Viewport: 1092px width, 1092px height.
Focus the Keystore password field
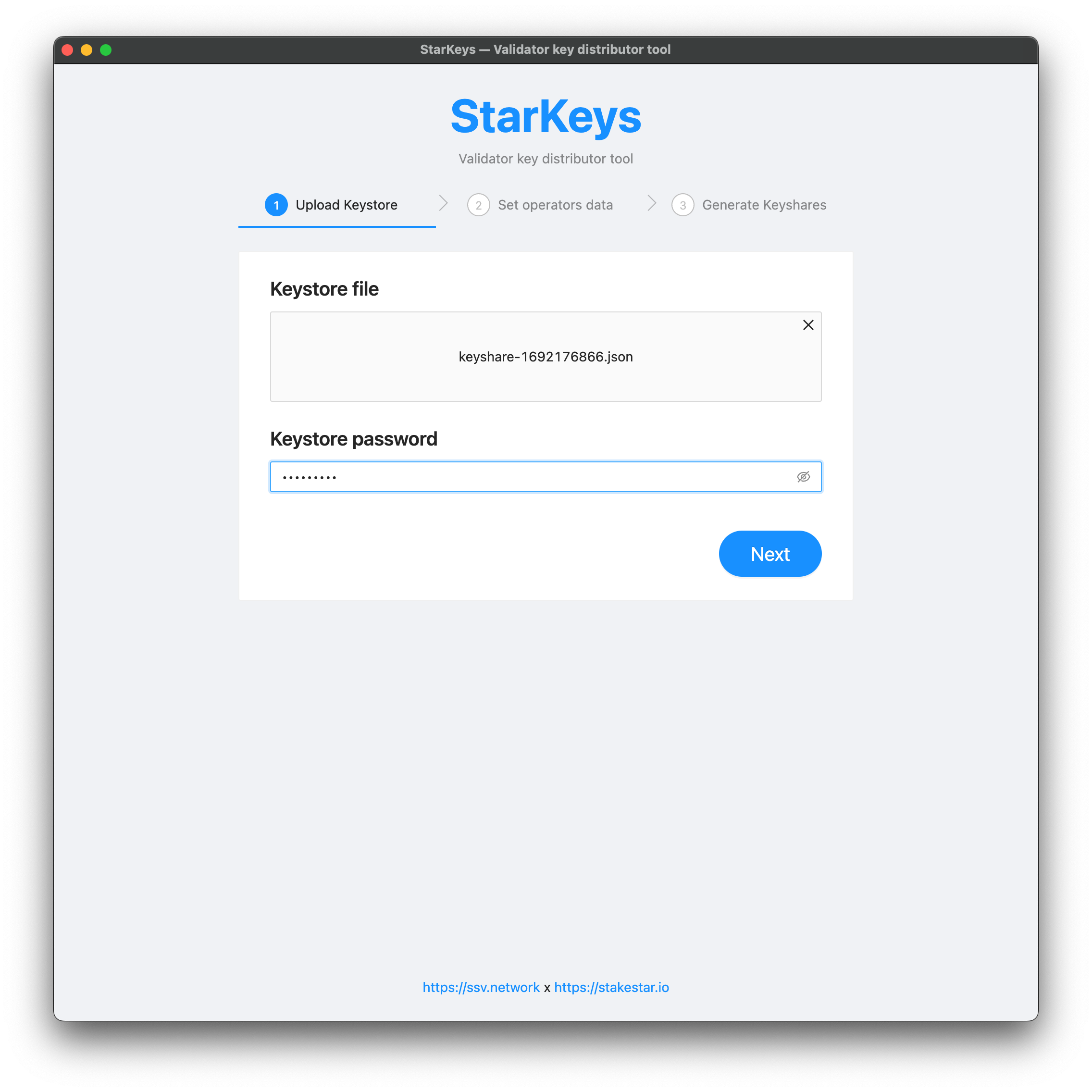[x=546, y=477]
